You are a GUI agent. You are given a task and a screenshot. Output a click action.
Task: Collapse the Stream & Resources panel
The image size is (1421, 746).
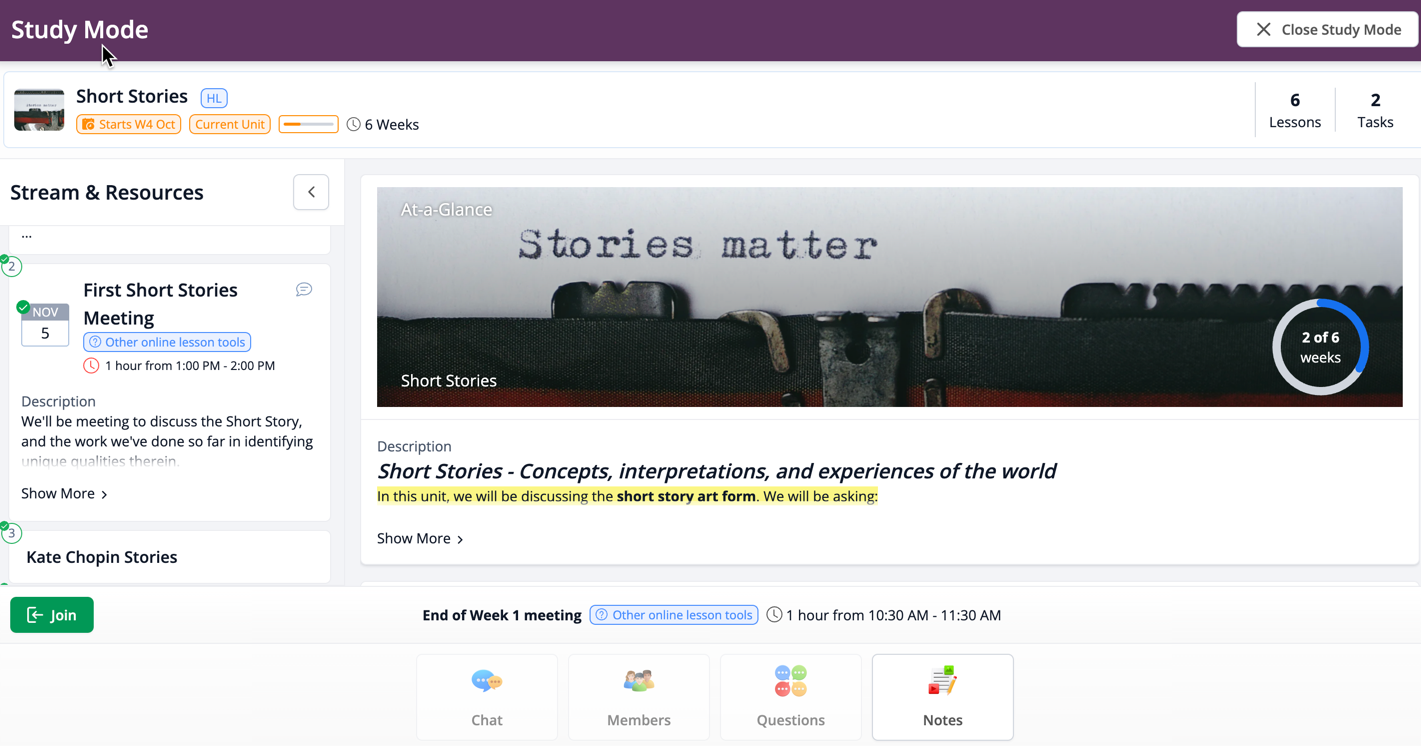tap(310, 191)
